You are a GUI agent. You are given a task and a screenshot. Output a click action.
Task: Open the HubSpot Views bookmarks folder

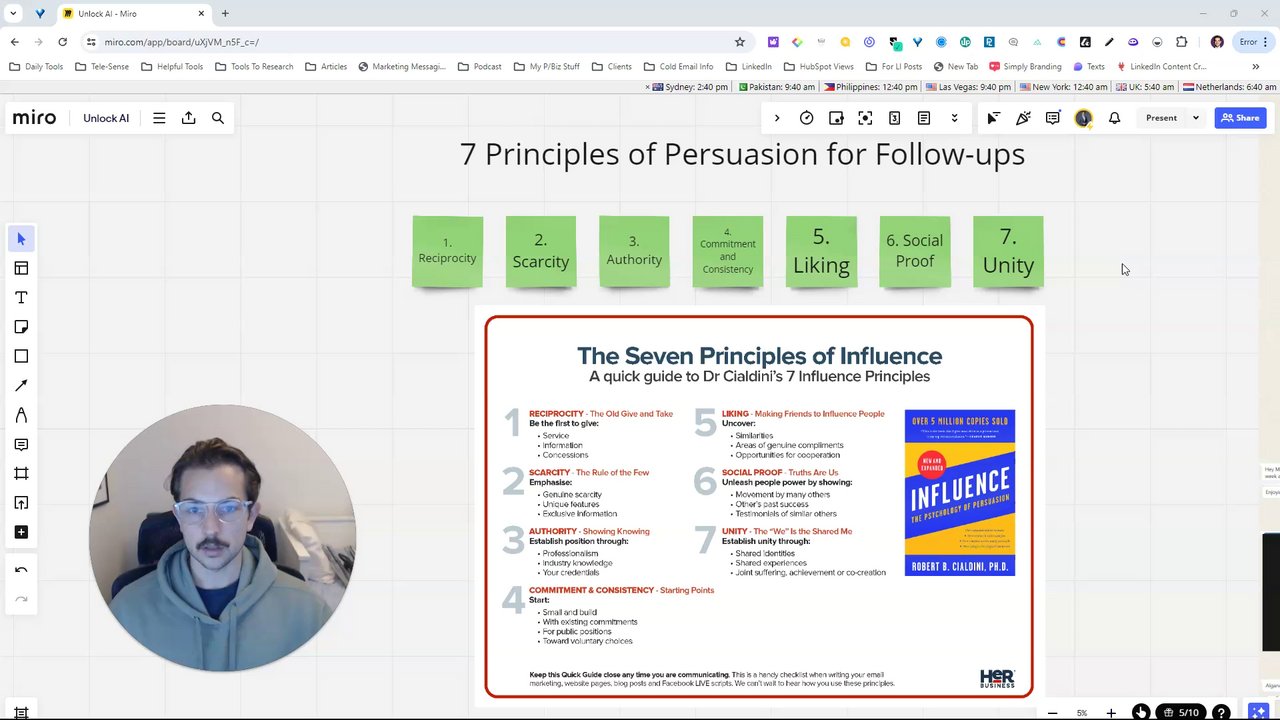[819, 67]
